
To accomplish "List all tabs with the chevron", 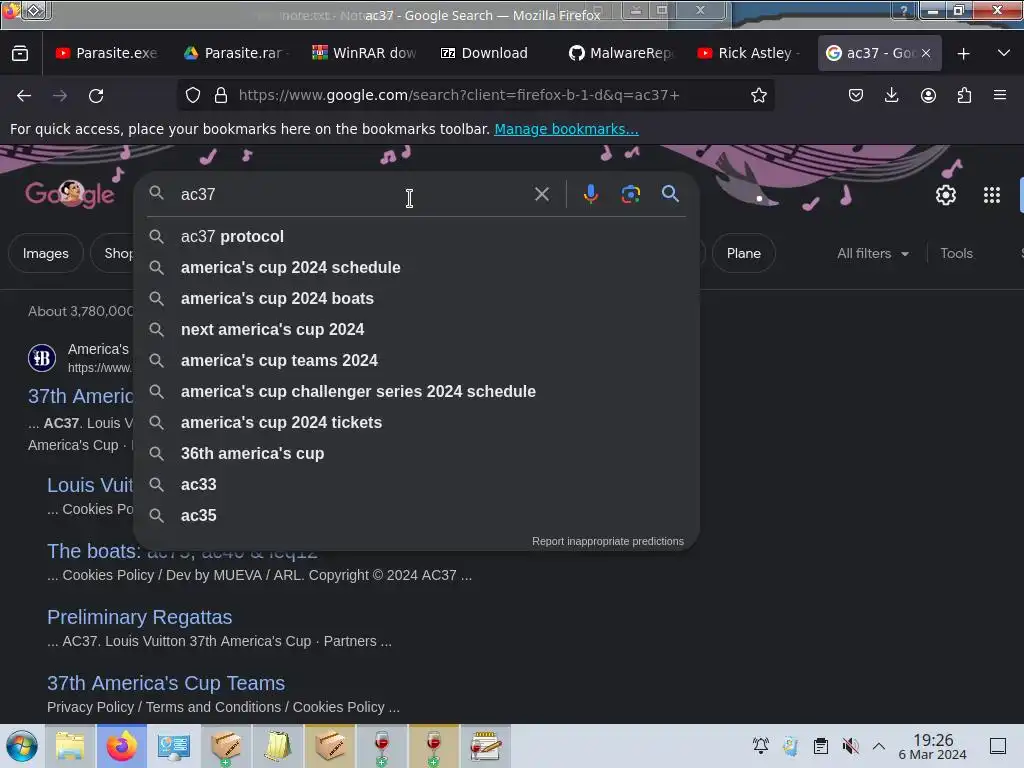I will pyautogui.click(x=1004, y=53).
